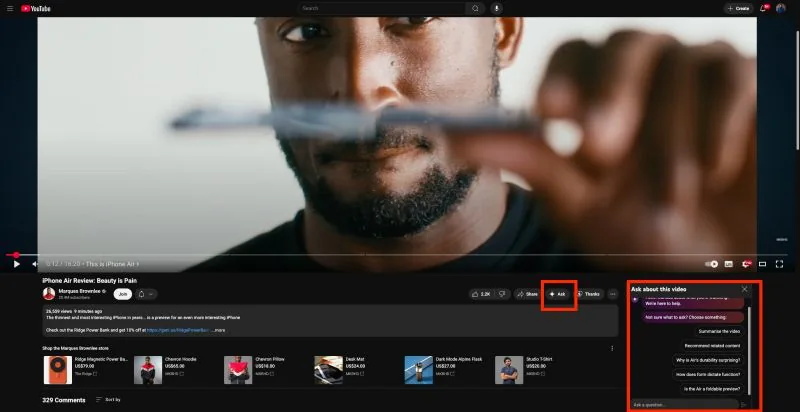Click the search magnifier button
800x412 pixels.
(475, 9)
